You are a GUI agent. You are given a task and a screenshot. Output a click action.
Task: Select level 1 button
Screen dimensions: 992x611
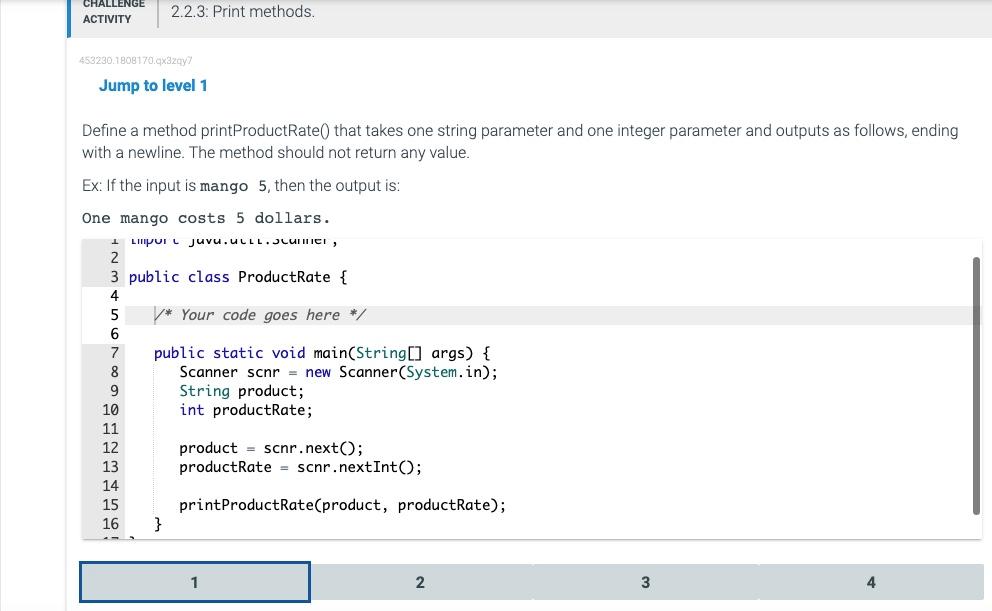[195, 582]
